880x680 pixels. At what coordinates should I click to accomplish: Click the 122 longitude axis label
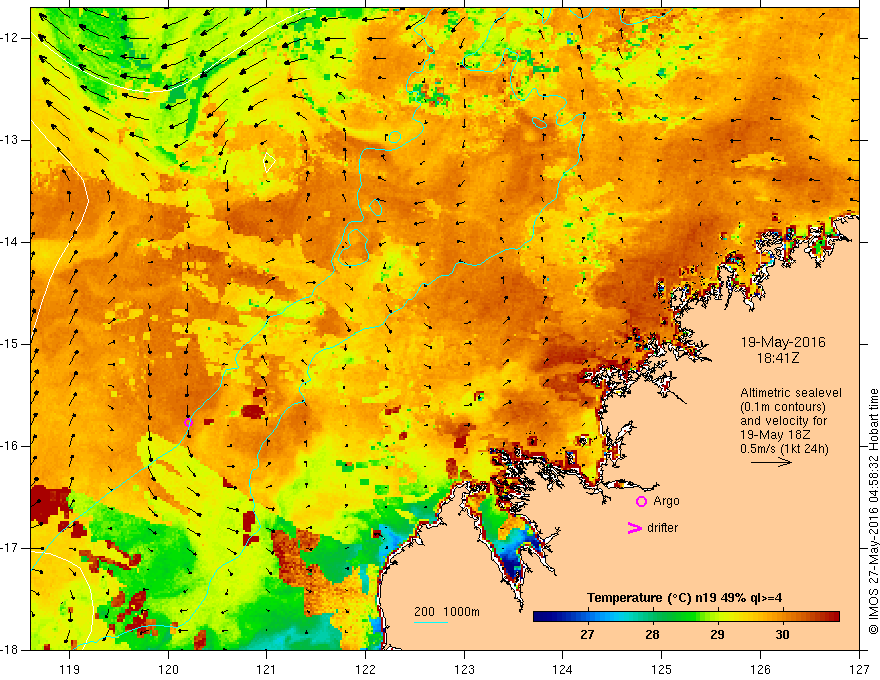click(365, 669)
